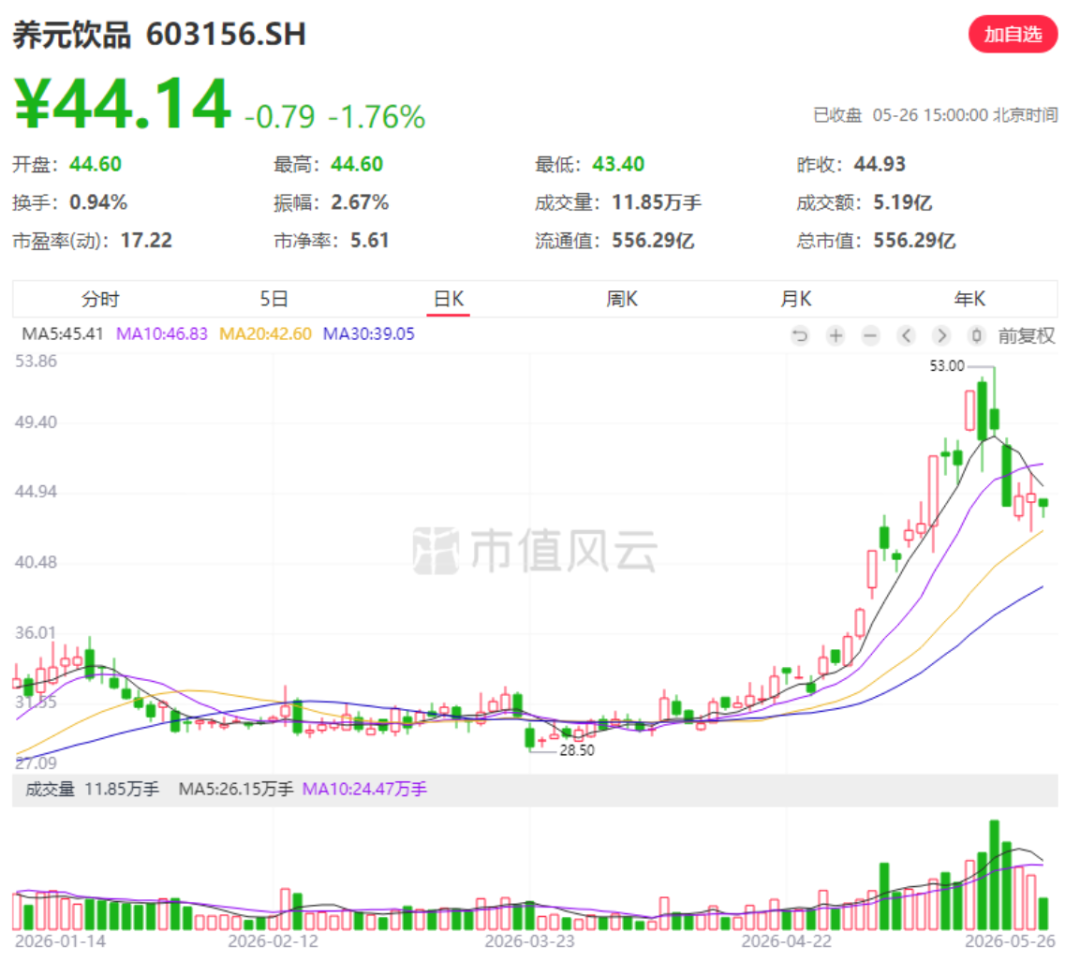This screenshot has width=1080, height=962.
Task: Move chart right with the right chevron
Action: pos(941,336)
